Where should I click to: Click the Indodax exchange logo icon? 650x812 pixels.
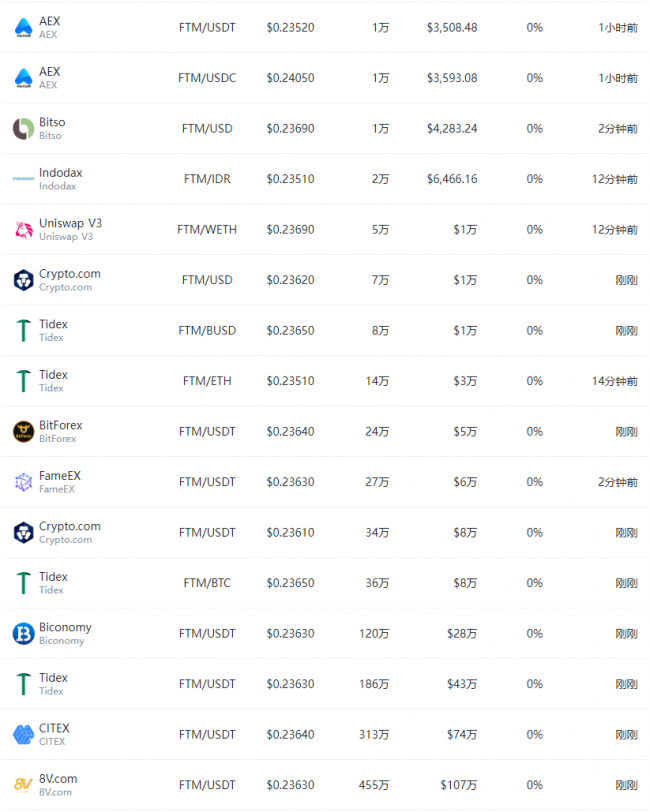pos(23,179)
